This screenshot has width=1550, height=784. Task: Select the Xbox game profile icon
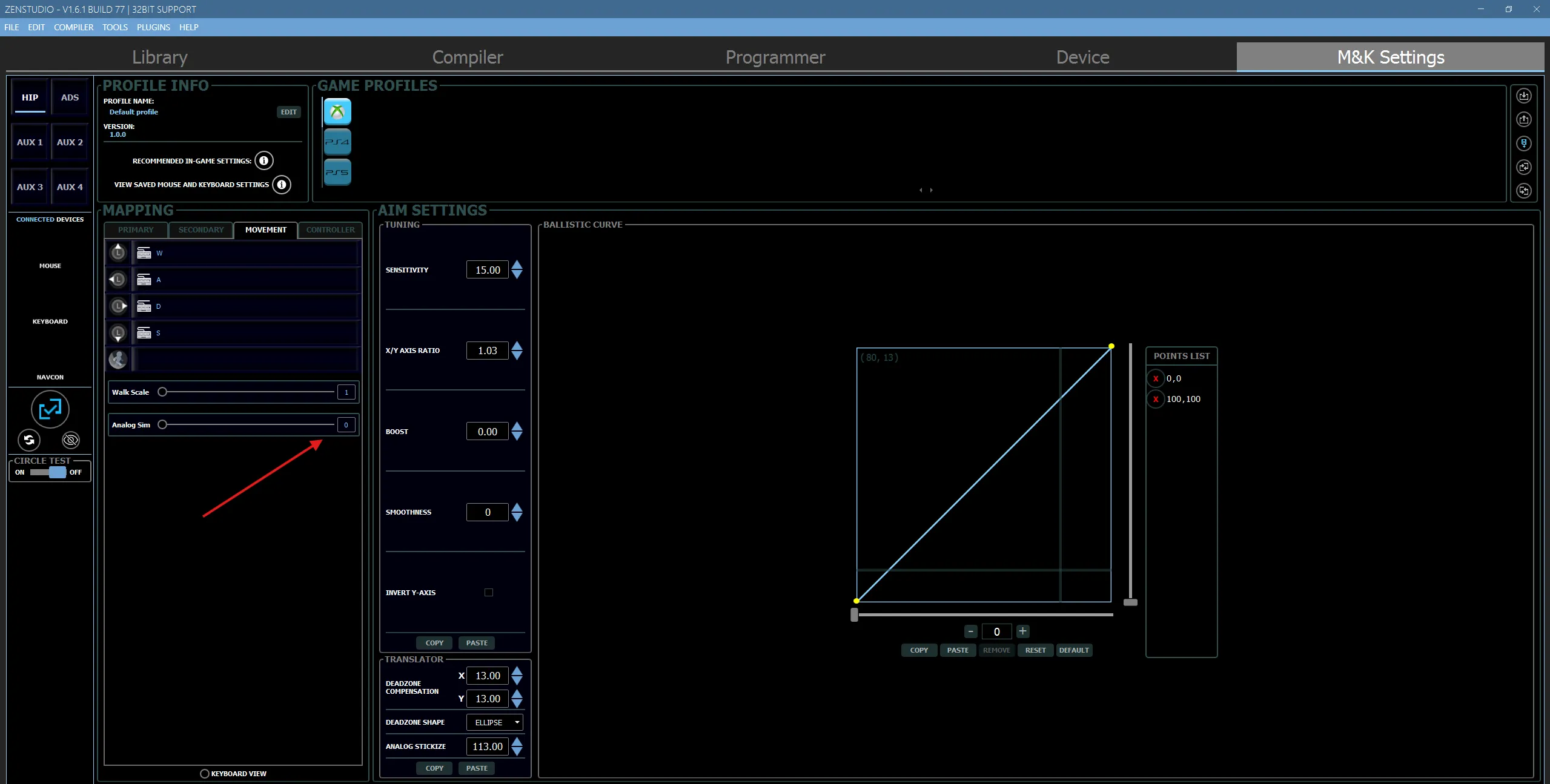337,112
